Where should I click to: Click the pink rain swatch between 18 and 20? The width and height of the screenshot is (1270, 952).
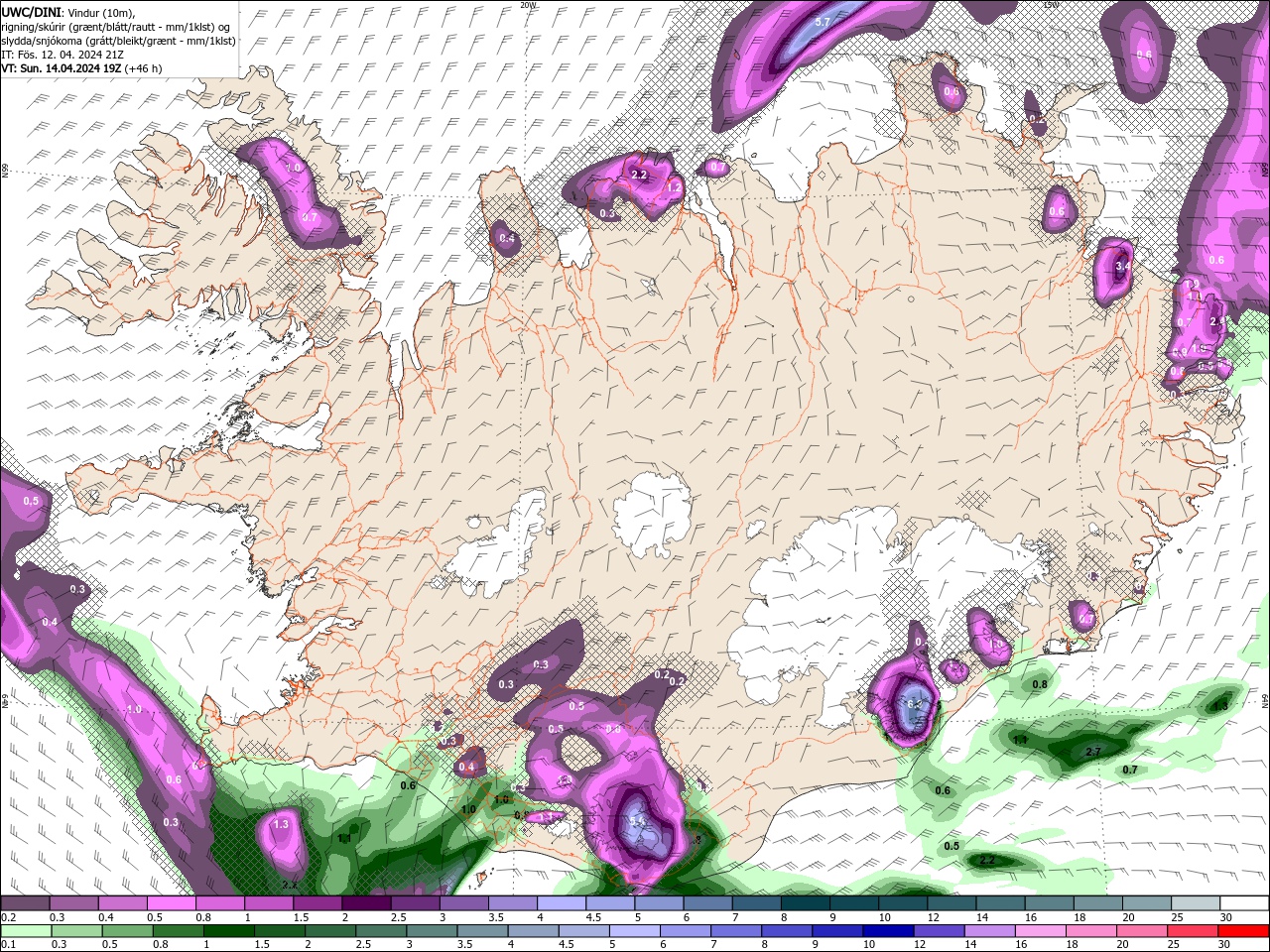(x=1089, y=931)
